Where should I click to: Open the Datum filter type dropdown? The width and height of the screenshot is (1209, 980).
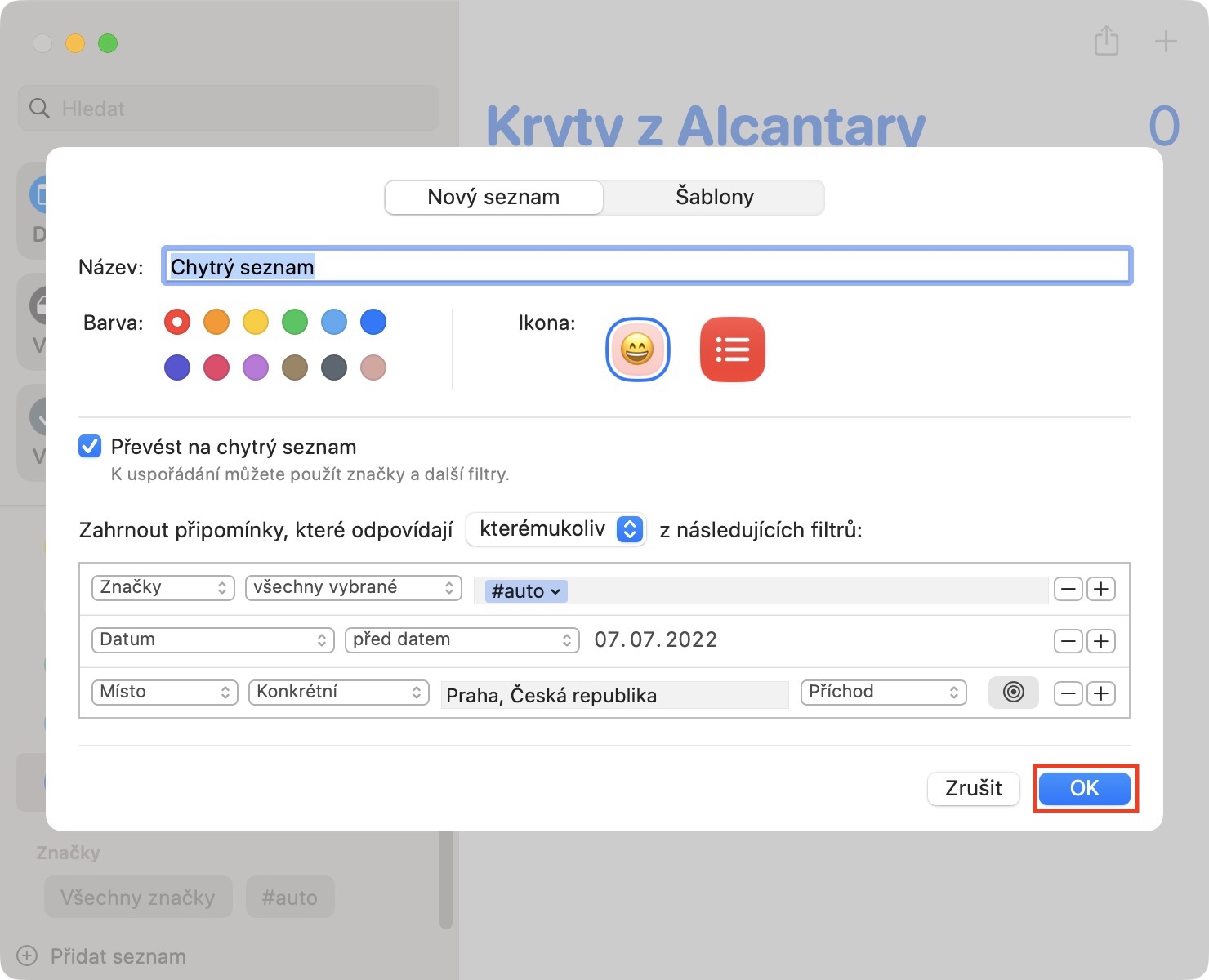coord(213,639)
